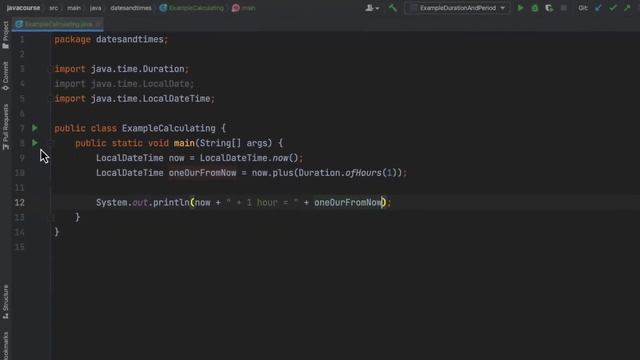Run with coverage from the toolbar
The width and height of the screenshot is (640, 360).
549,8
